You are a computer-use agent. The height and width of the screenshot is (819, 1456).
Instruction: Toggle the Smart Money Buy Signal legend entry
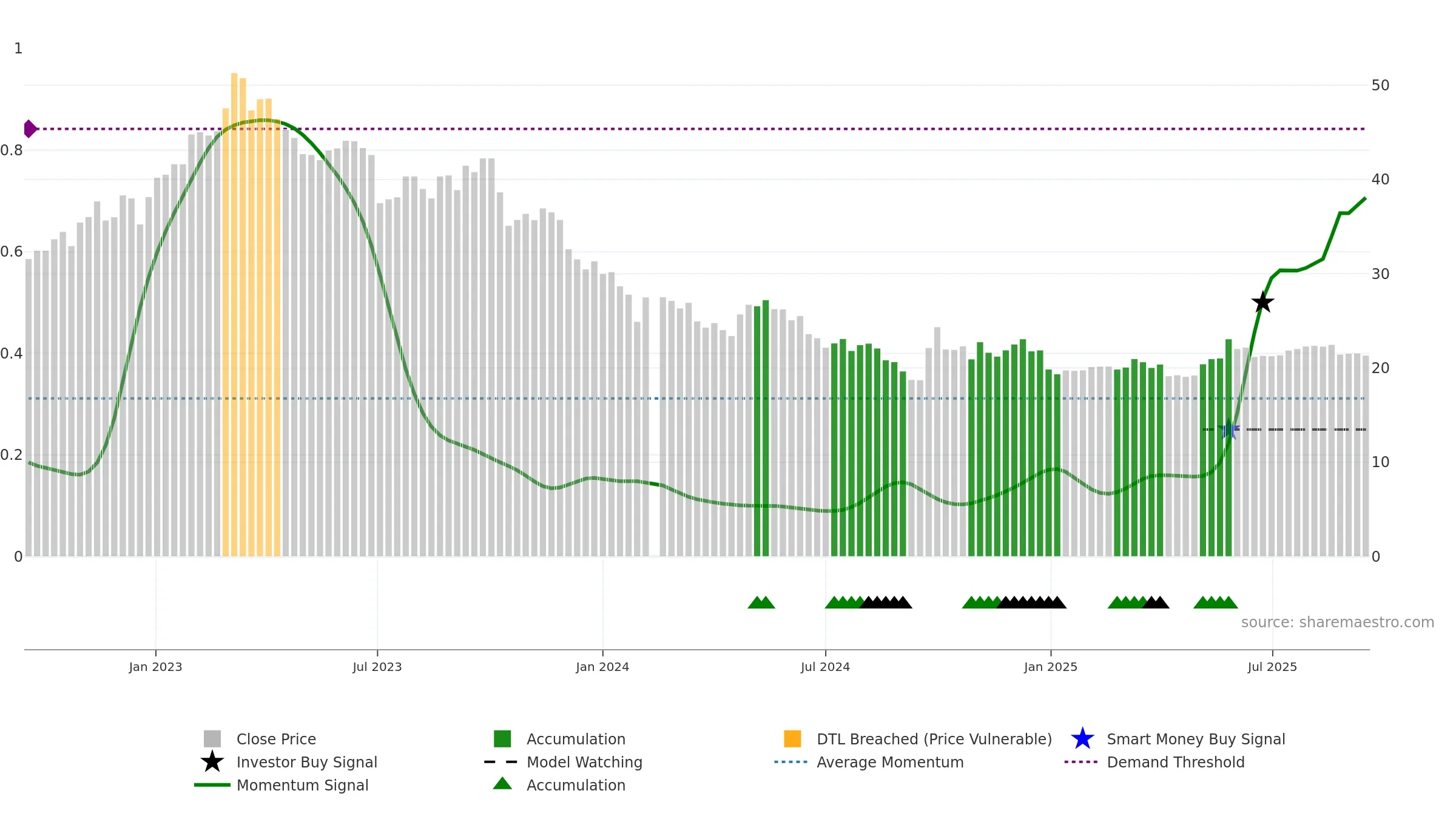(x=1178, y=739)
